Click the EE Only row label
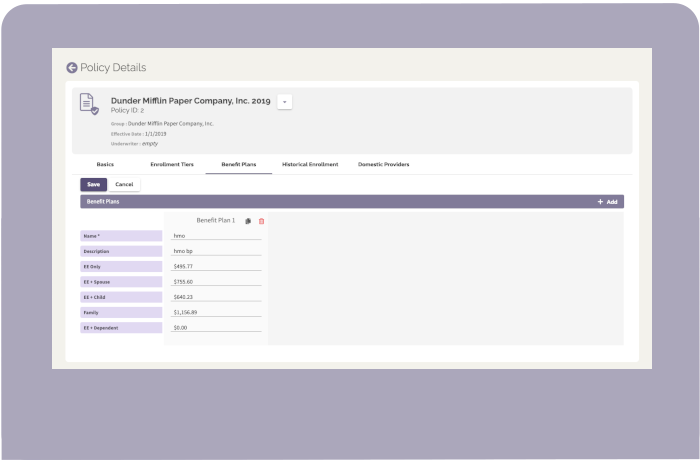700x460 pixels. [x=121, y=267]
